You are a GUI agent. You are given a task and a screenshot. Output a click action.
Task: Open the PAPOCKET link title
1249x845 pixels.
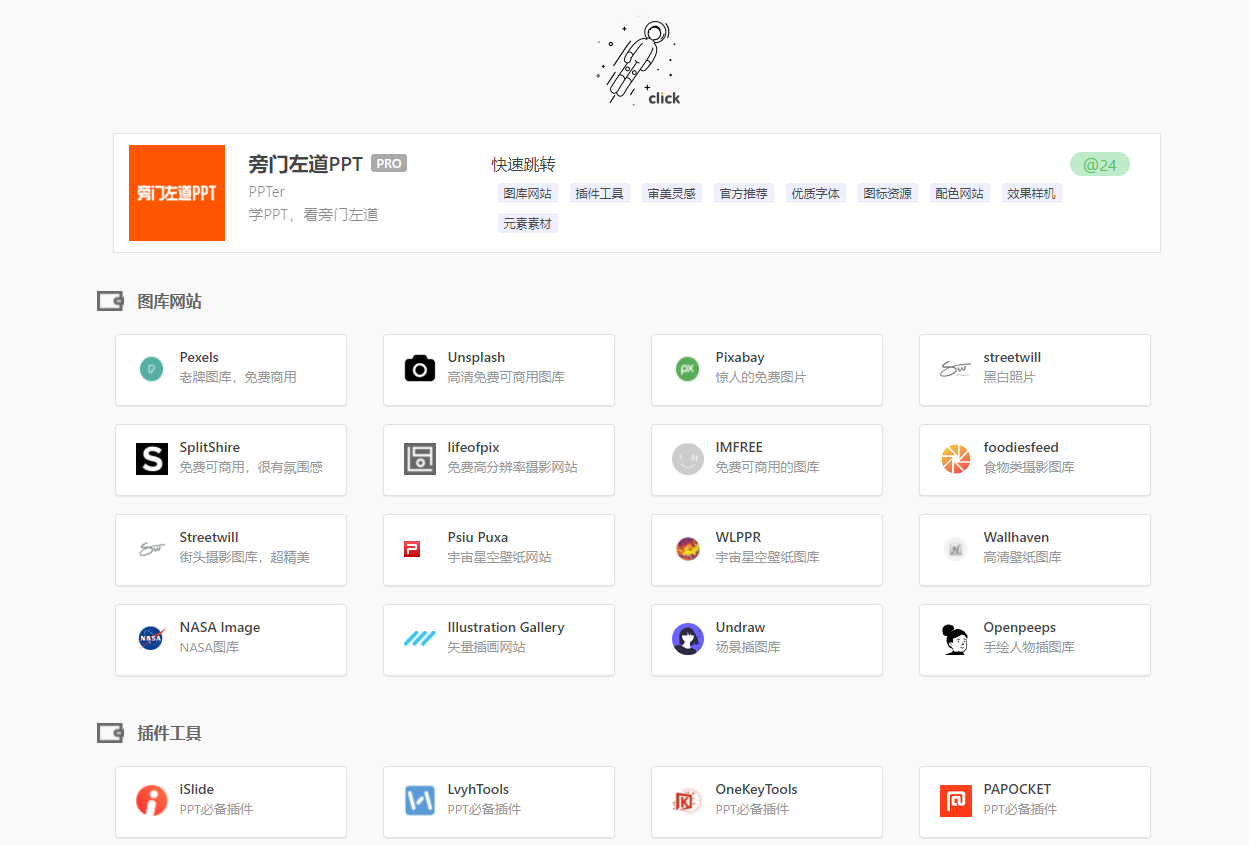tap(1017, 789)
